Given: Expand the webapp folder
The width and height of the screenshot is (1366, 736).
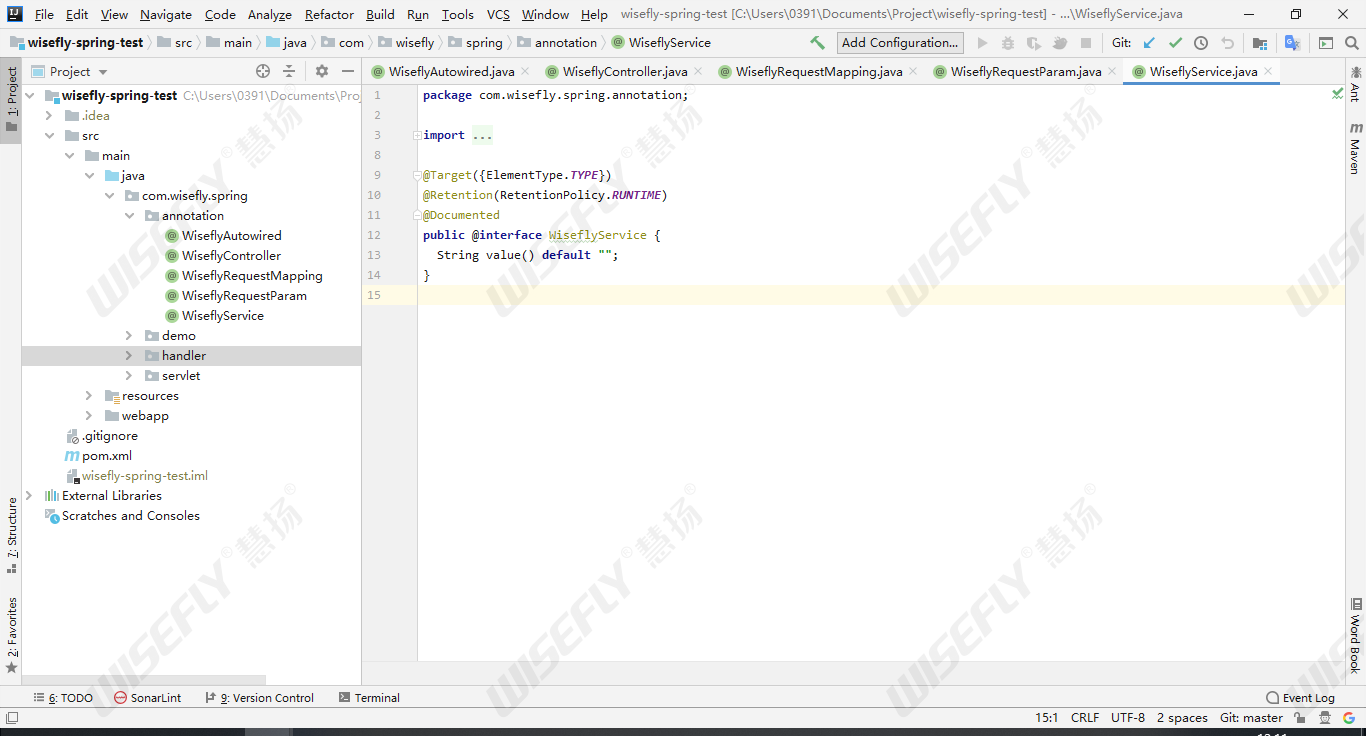Looking at the screenshot, I should pos(89,416).
